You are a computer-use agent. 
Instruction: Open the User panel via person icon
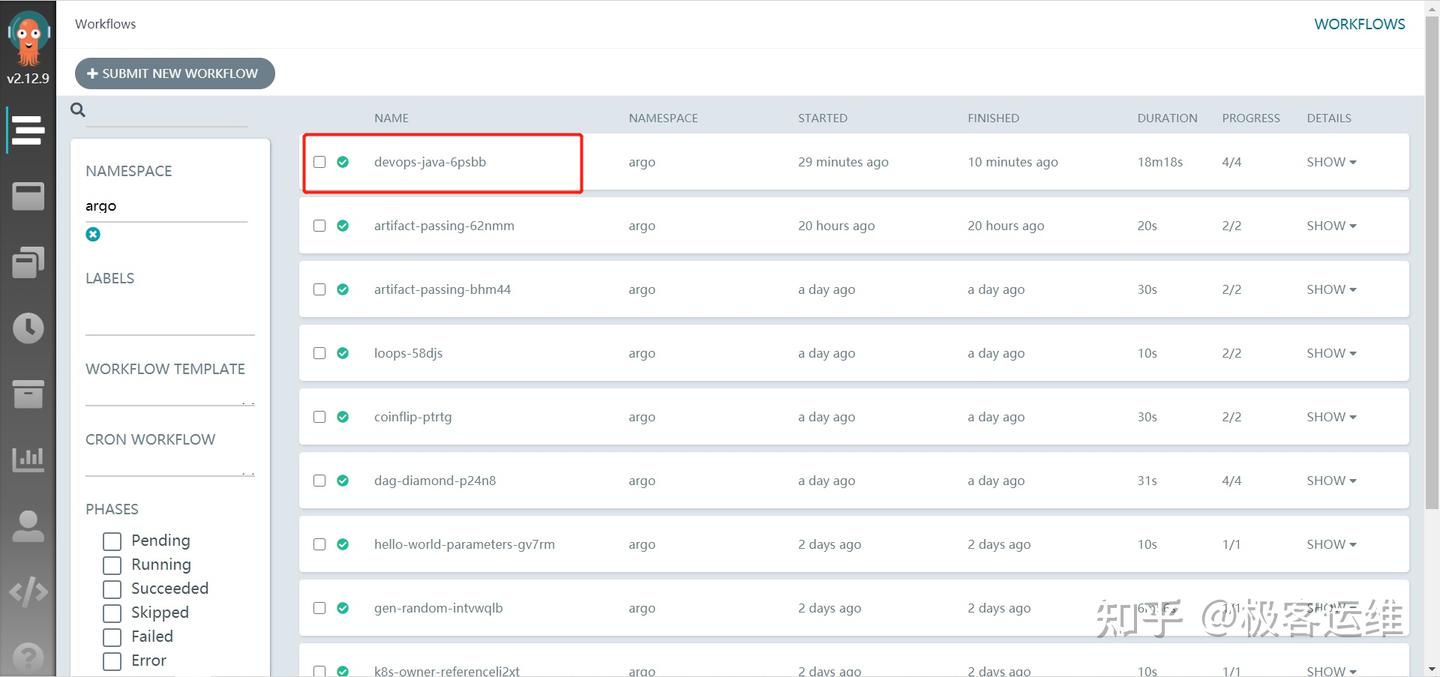pos(27,526)
